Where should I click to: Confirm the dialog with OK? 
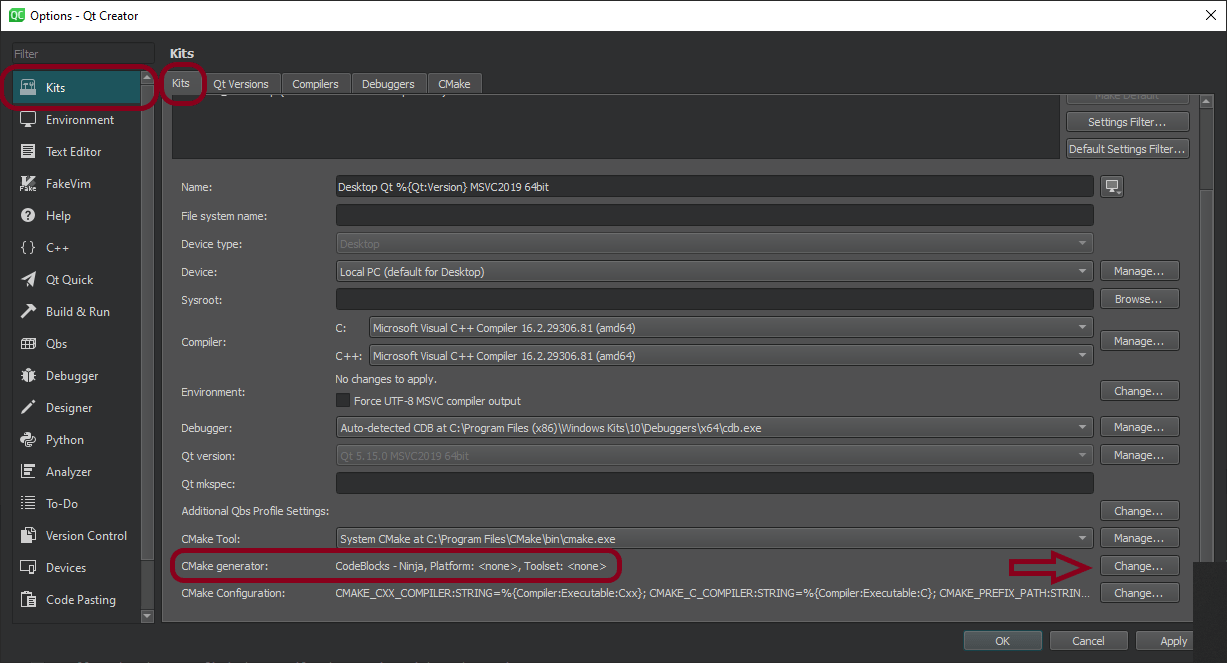click(x=1002, y=641)
